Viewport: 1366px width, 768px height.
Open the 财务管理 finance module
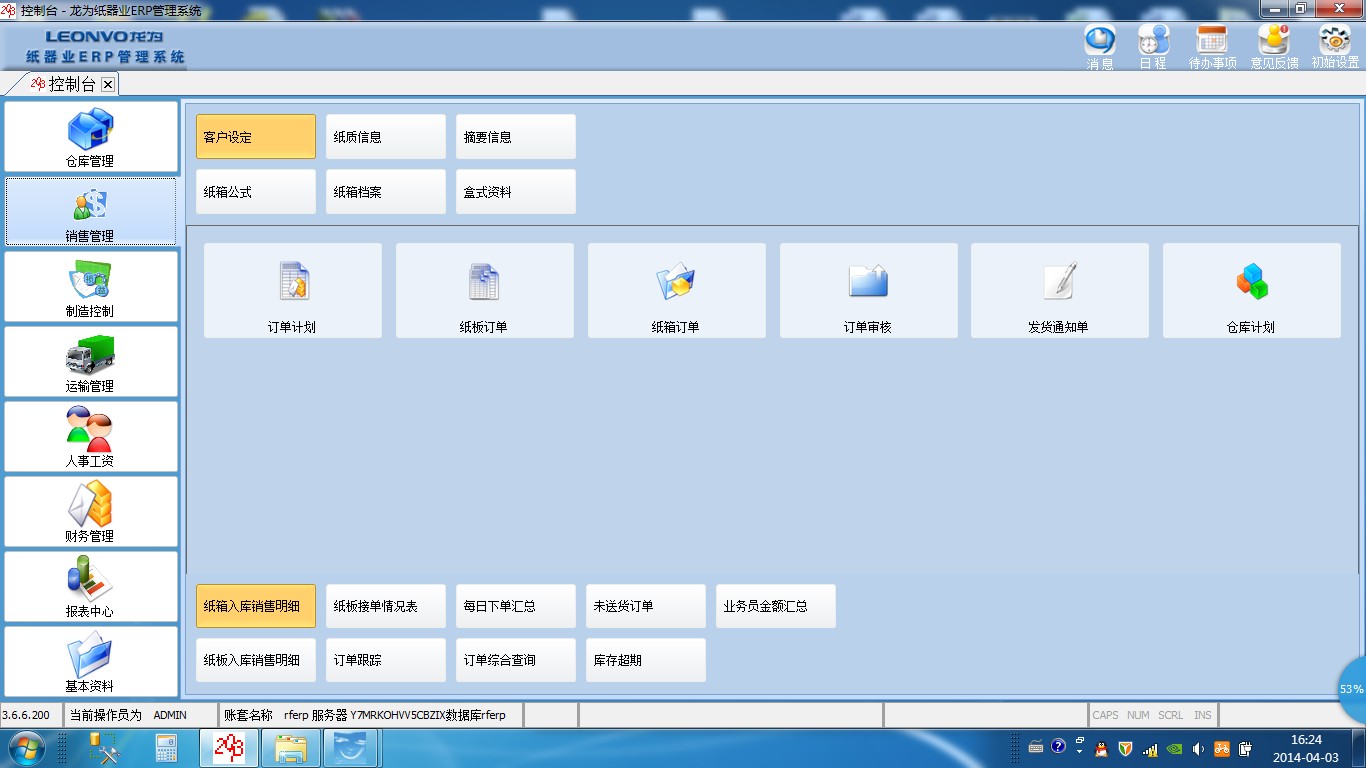(x=90, y=511)
